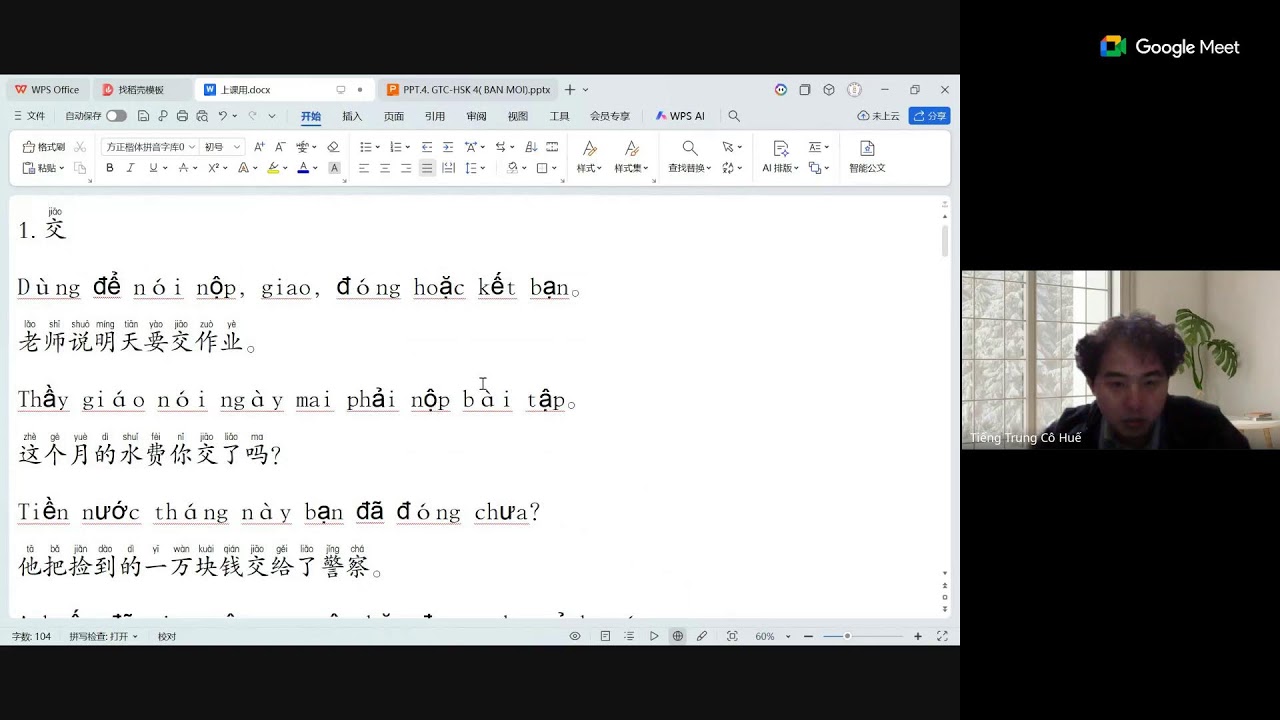Open Print Preview icon

click(x=202, y=116)
